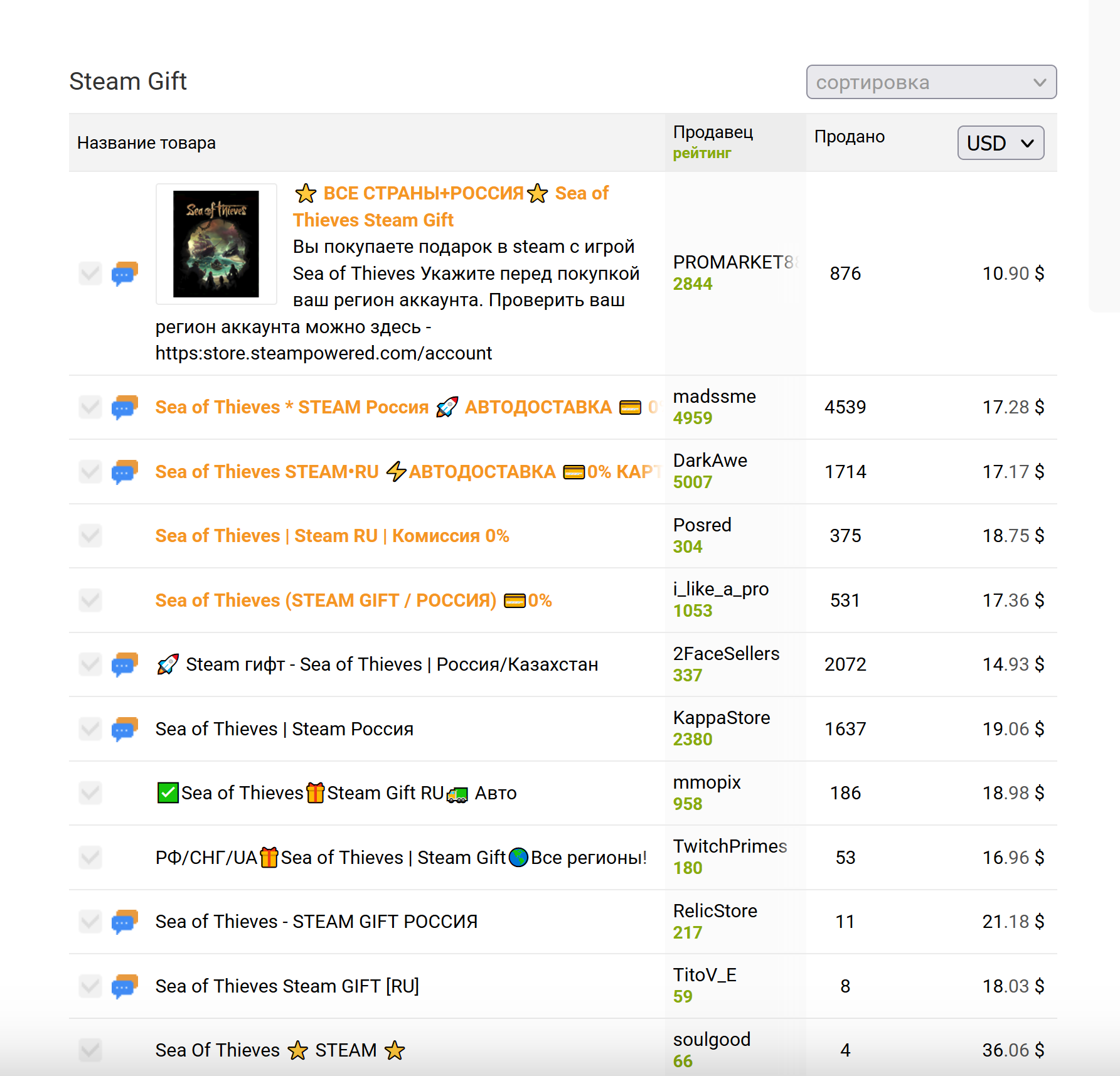This screenshot has height=1076, width=1120.
Task: Open chat icon for madssme listing
Action: tap(124, 407)
